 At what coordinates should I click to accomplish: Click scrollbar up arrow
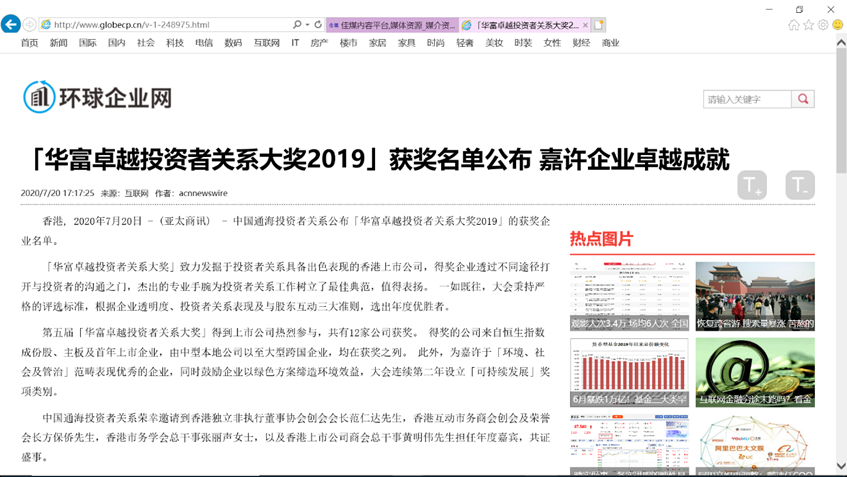841,42
